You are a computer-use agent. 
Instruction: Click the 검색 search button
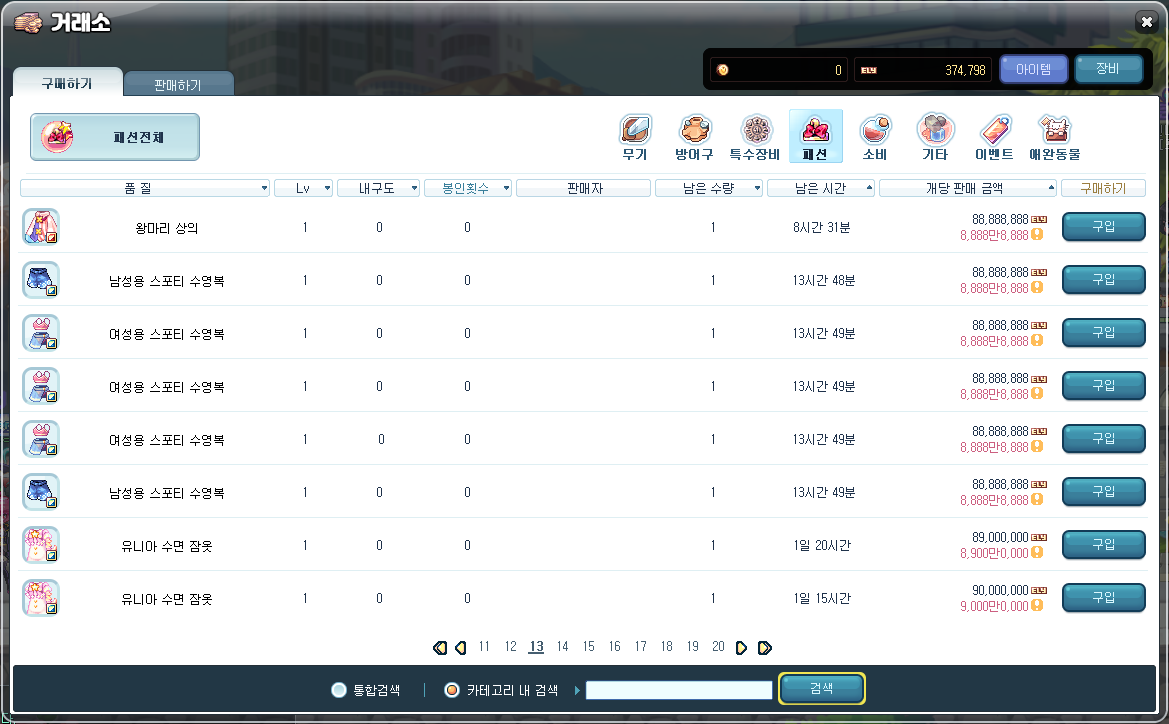tap(821, 689)
